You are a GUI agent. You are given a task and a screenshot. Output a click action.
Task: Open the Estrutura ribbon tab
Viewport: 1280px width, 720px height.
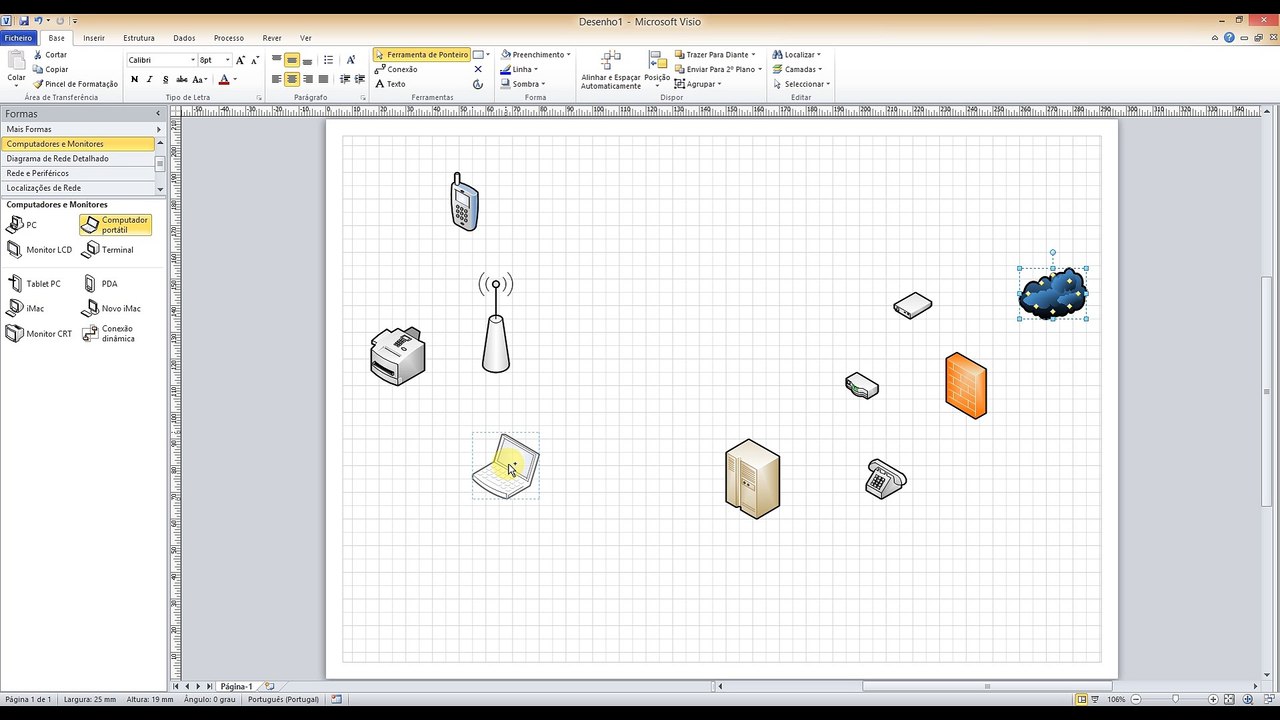pyautogui.click(x=139, y=38)
